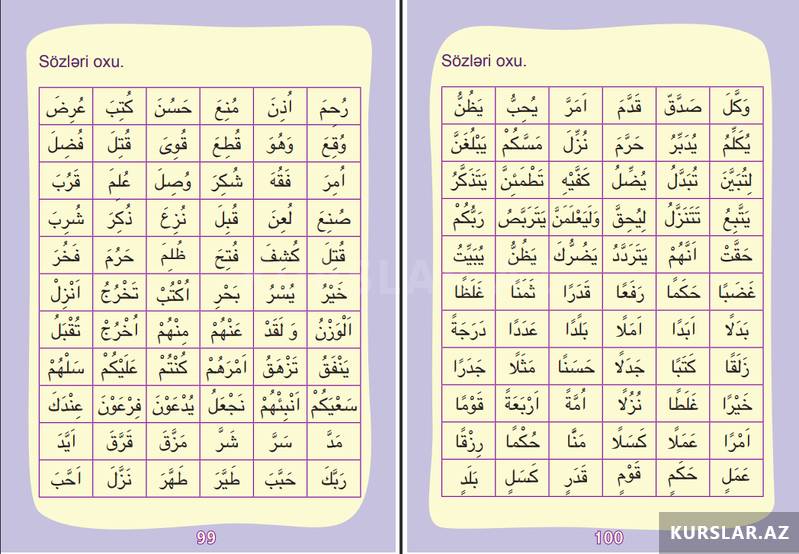
Task: Click the page number 99
Action: (x=206, y=538)
